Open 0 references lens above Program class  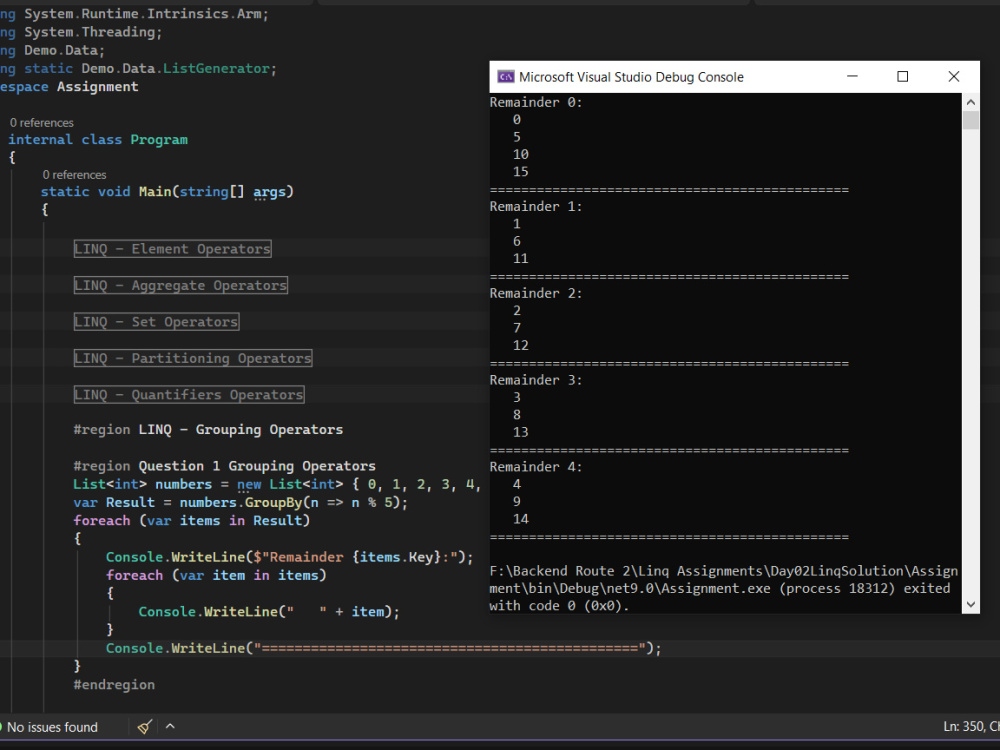[41, 122]
